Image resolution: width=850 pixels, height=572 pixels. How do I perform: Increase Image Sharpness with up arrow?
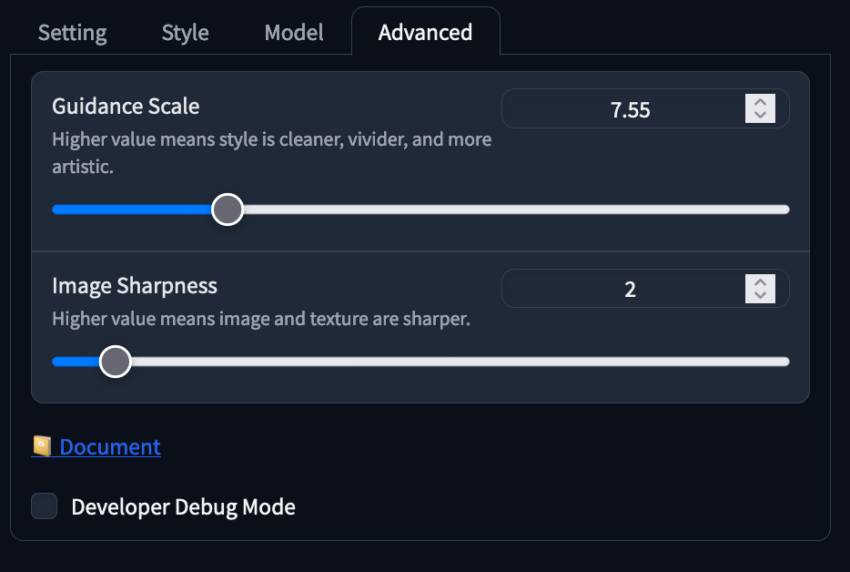click(760, 282)
